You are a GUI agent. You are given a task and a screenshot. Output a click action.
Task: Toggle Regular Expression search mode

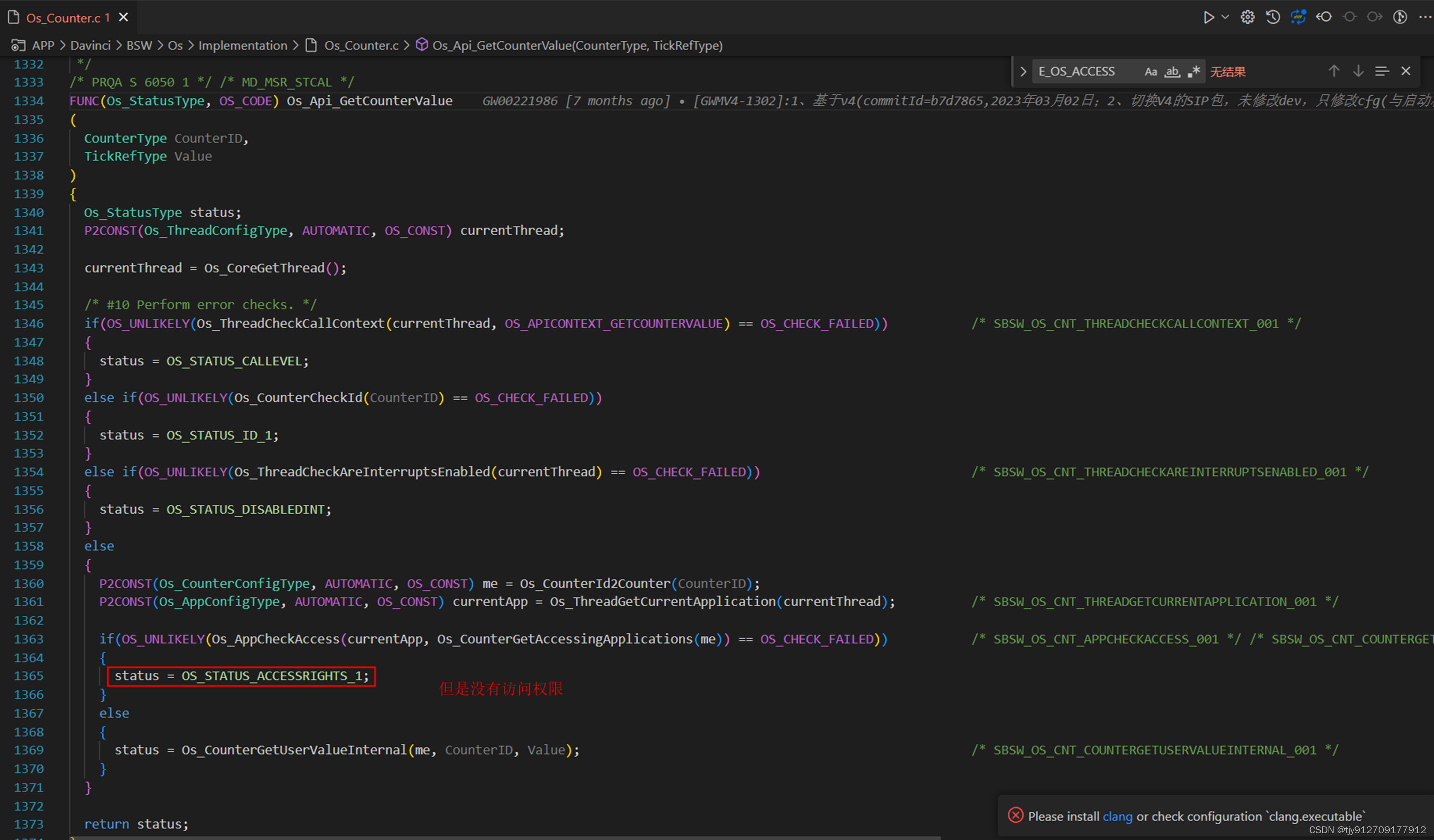(x=1195, y=71)
